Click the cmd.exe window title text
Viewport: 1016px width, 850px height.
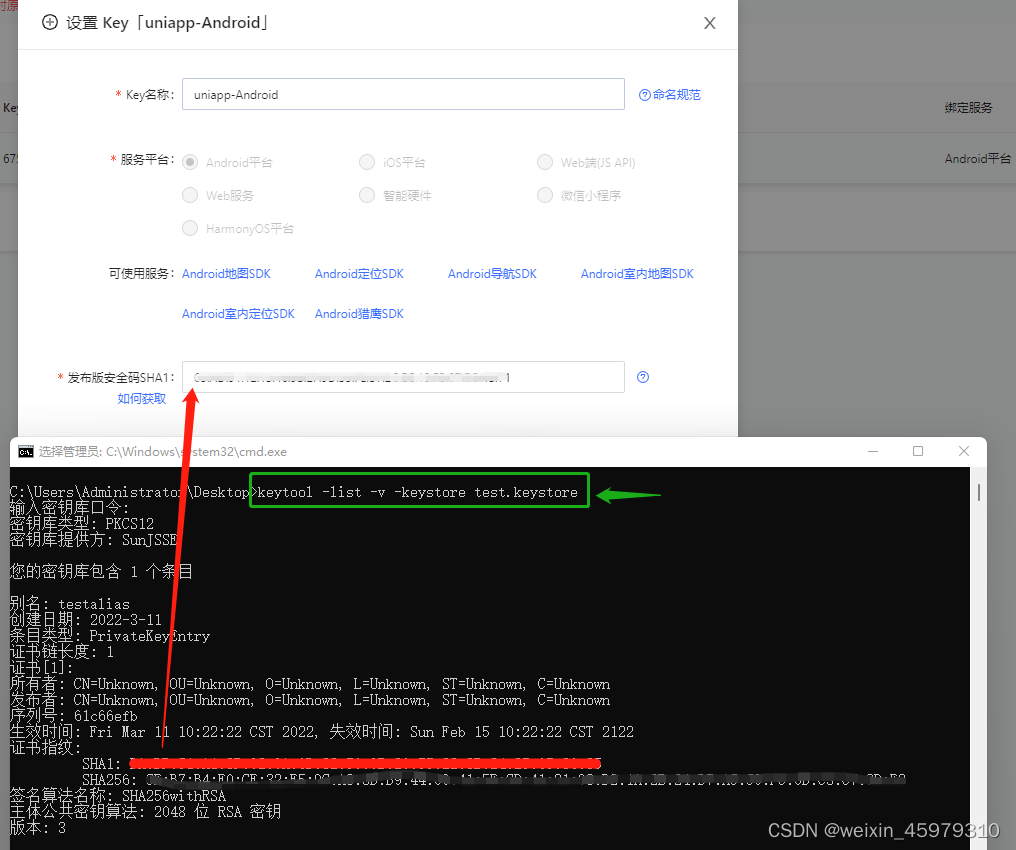pyautogui.click(x=163, y=452)
